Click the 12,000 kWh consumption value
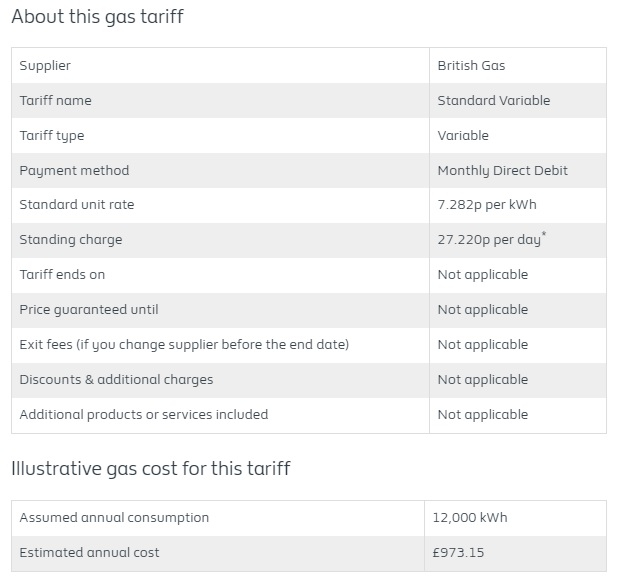Viewport: 619px width, 584px height. click(470, 518)
